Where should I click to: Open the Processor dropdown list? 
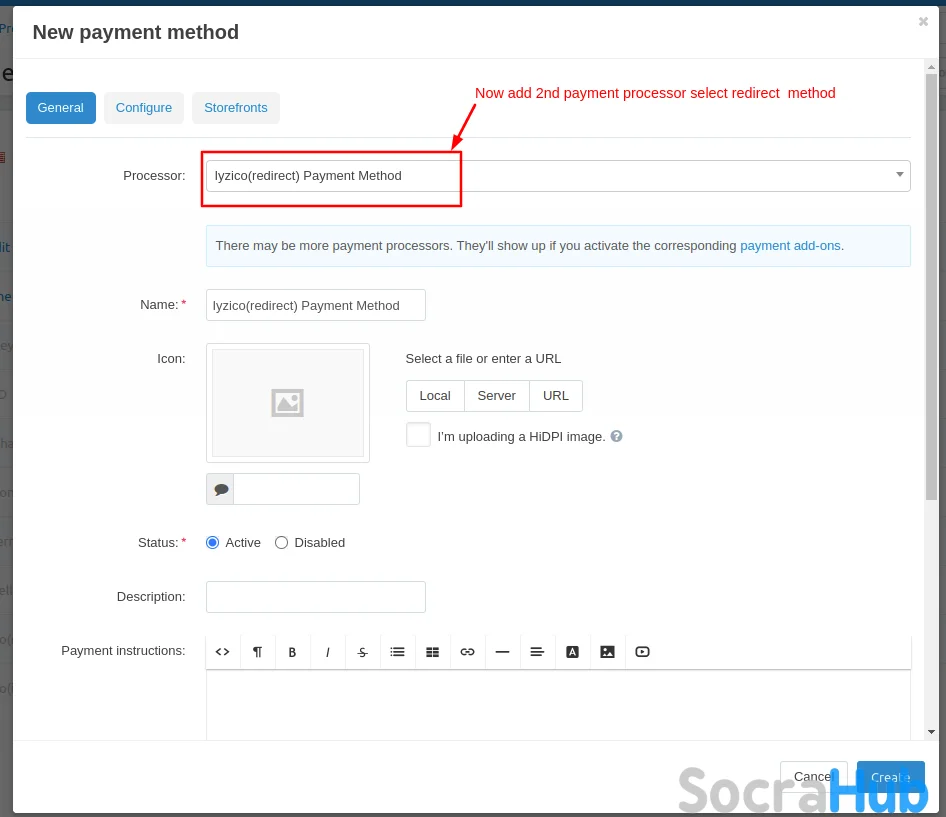click(558, 176)
